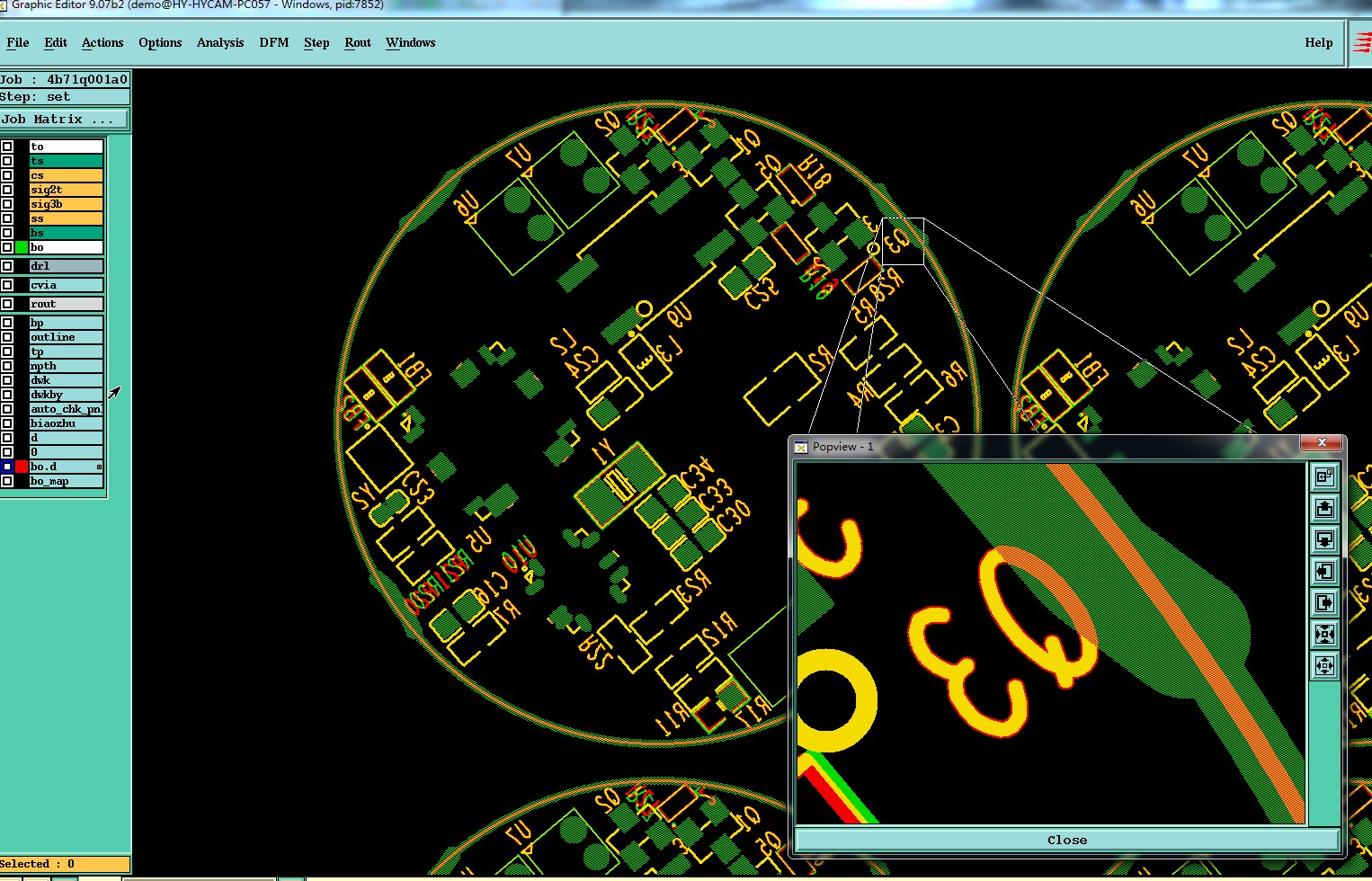Screen dimensions: 1372x881
Task: Select the 'cvia' layer name
Action: (67, 285)
